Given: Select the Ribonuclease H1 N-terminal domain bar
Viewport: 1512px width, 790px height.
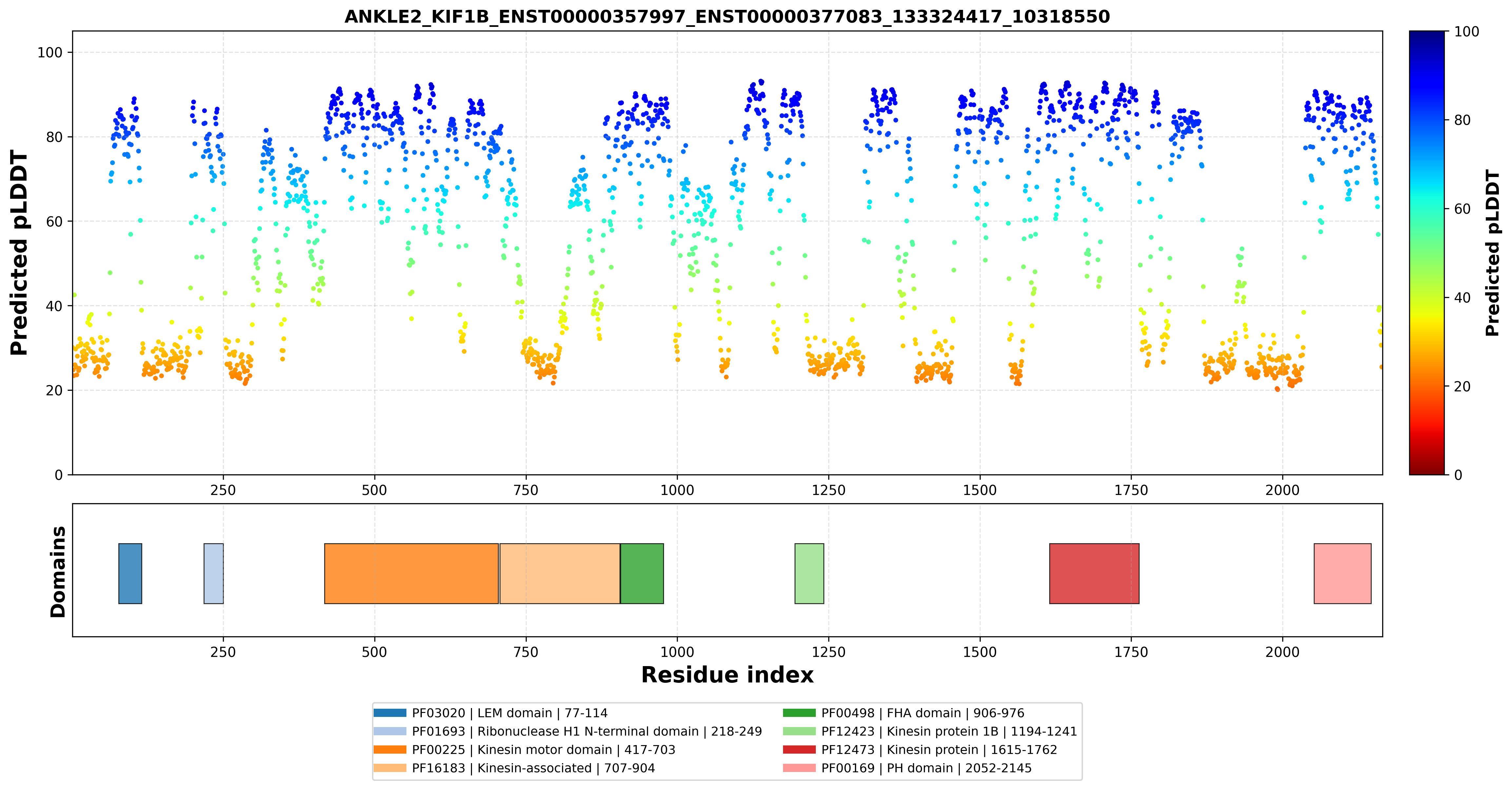Looking at the screenshot, I should [214, 573].
